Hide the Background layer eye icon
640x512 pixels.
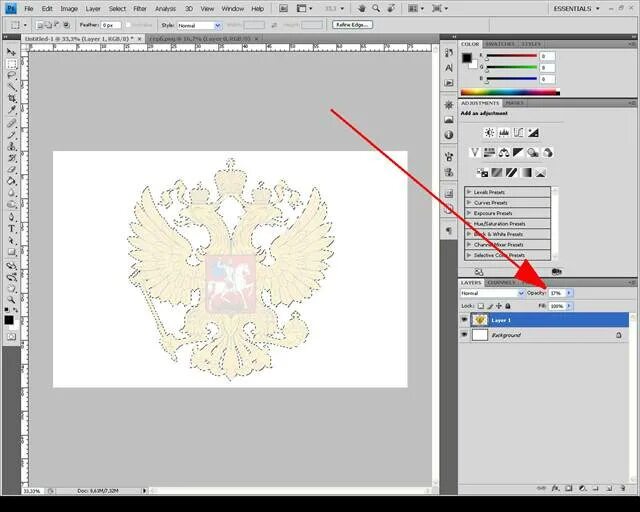464,335
